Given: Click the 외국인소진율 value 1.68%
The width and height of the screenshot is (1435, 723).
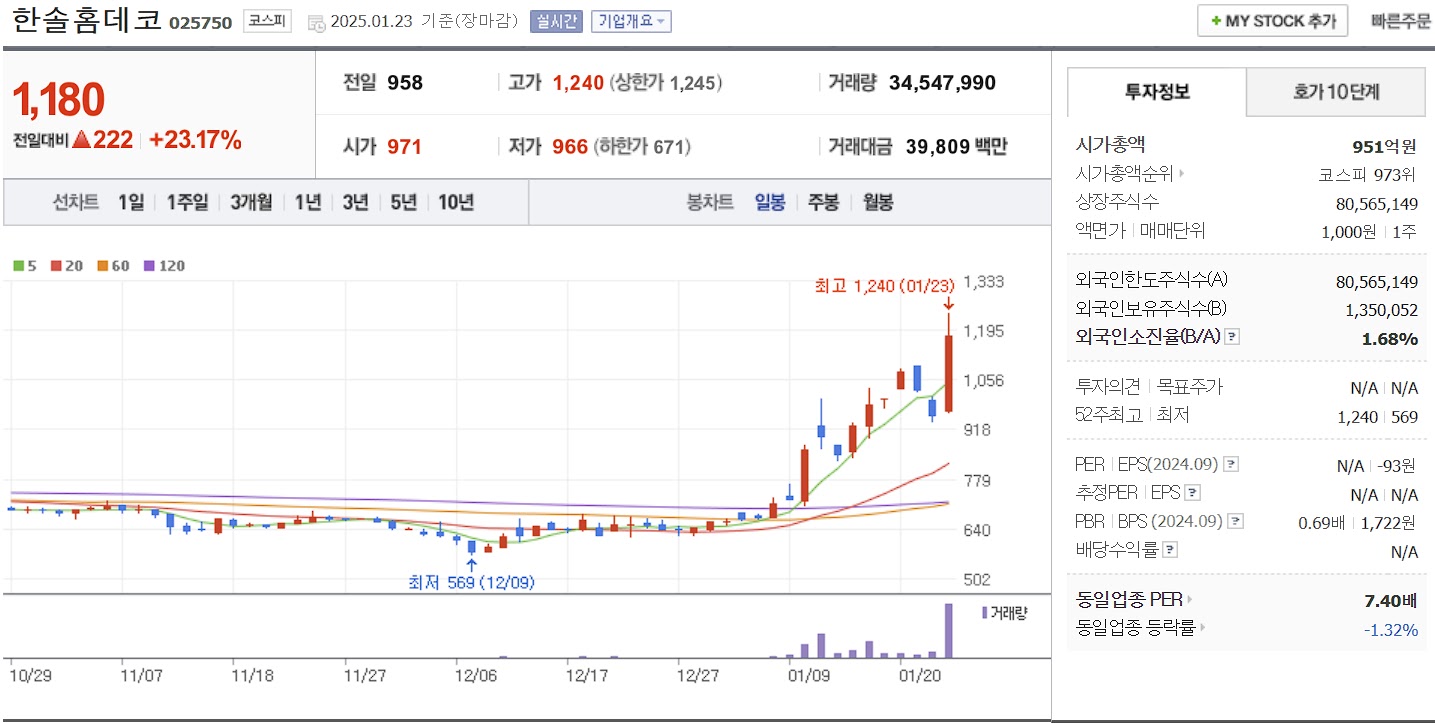Looking at the screenshot, I should click(x=1390, y=339).
